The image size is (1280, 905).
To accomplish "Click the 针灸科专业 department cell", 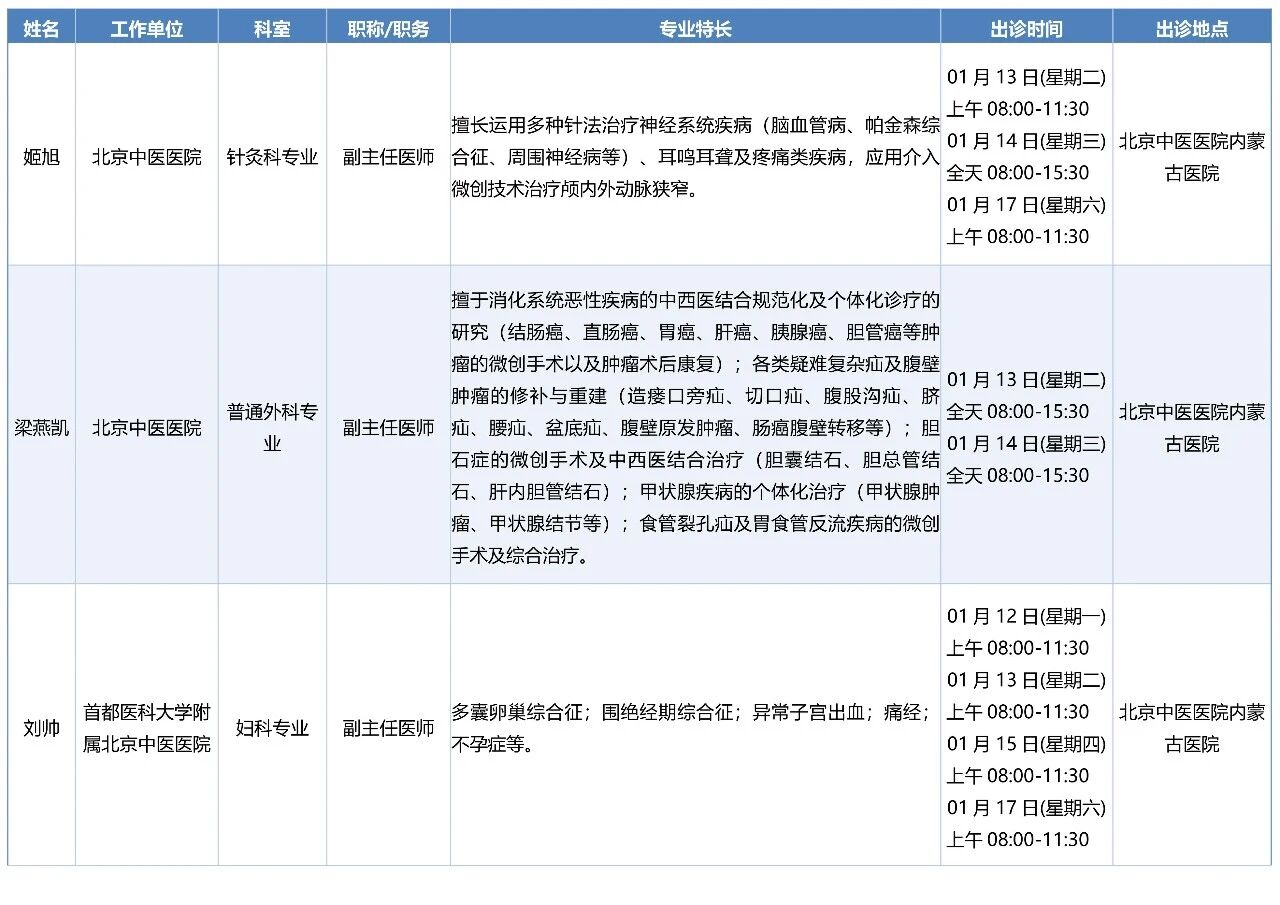I will [272, 157].
